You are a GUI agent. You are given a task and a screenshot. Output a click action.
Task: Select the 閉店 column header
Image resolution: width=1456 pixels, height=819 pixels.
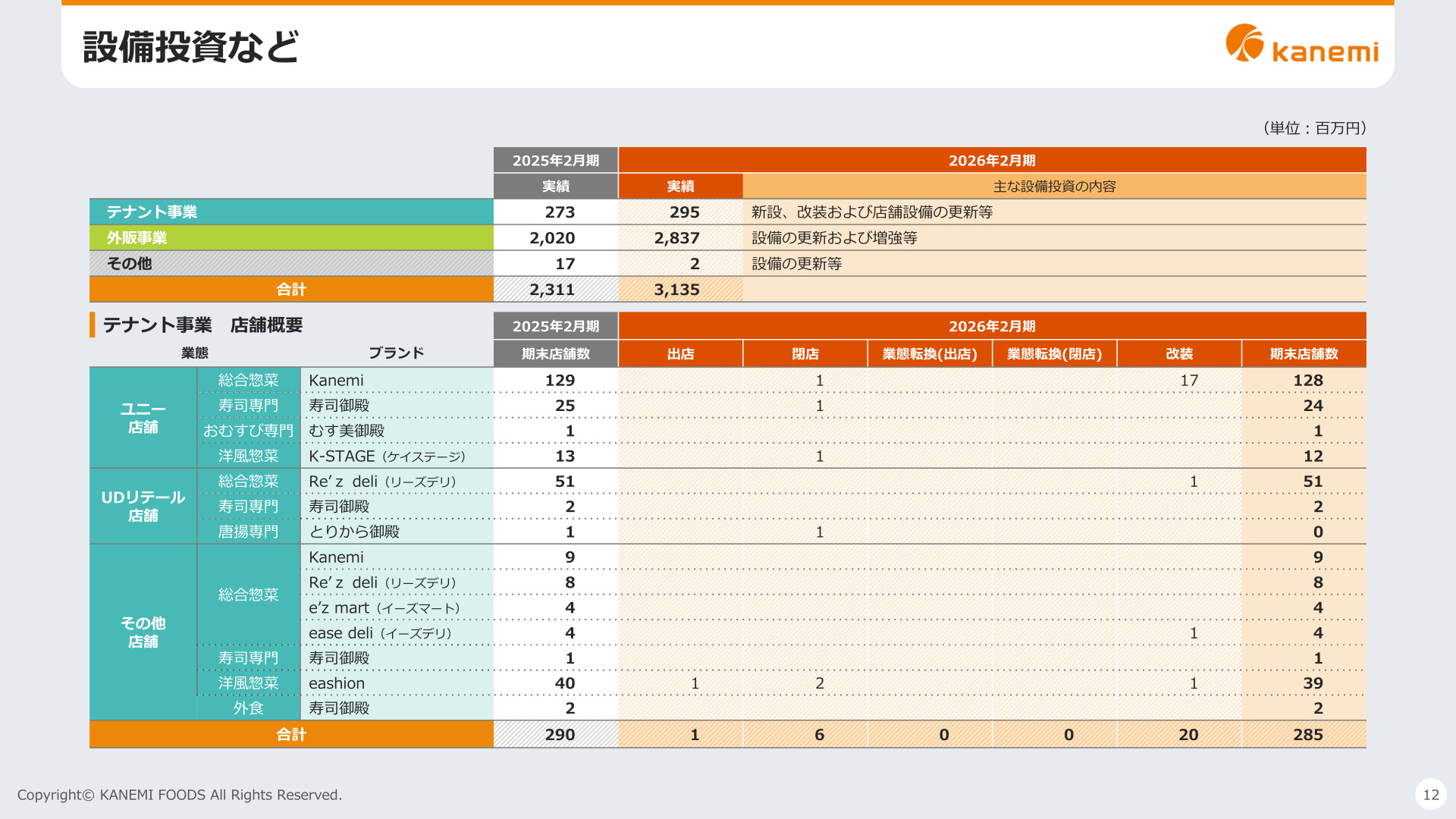805,354
